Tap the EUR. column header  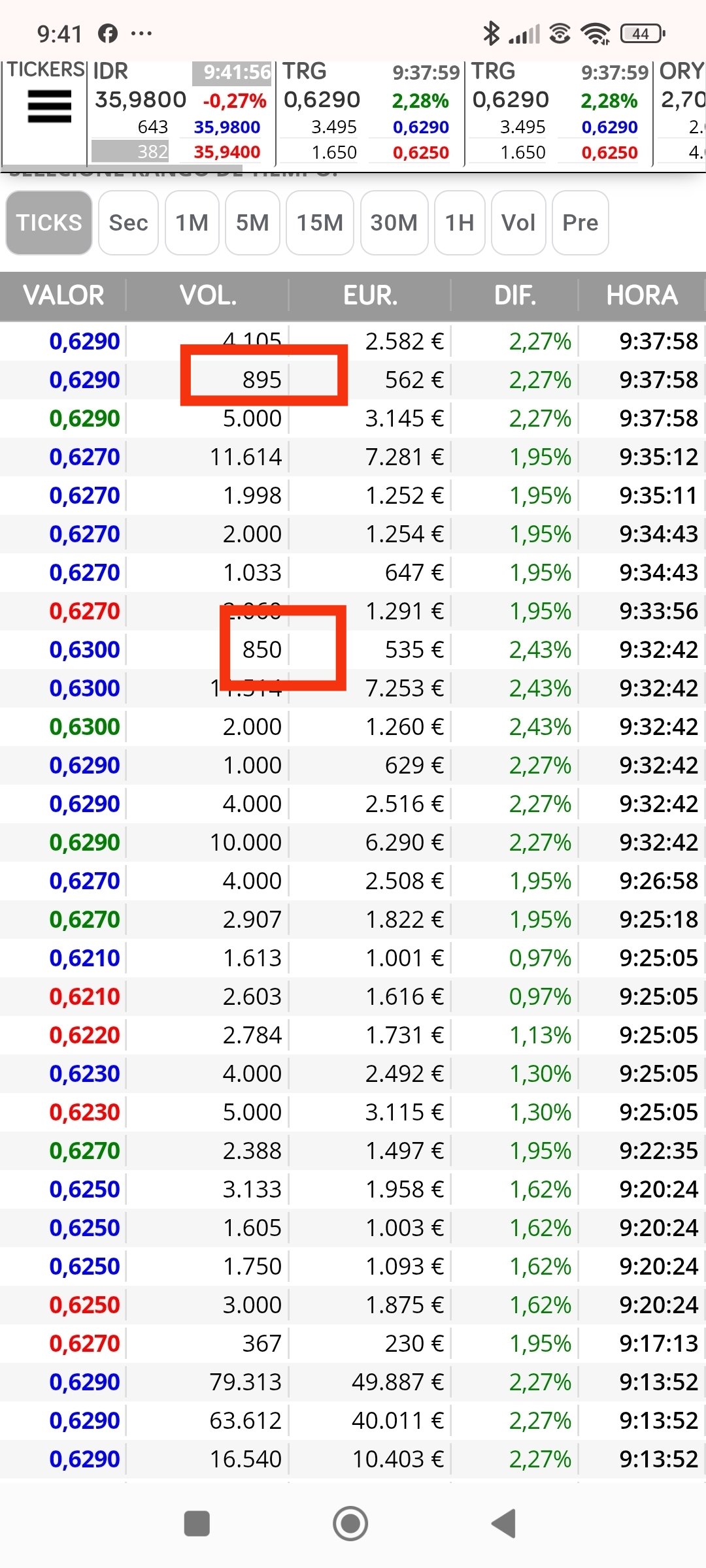370,295
